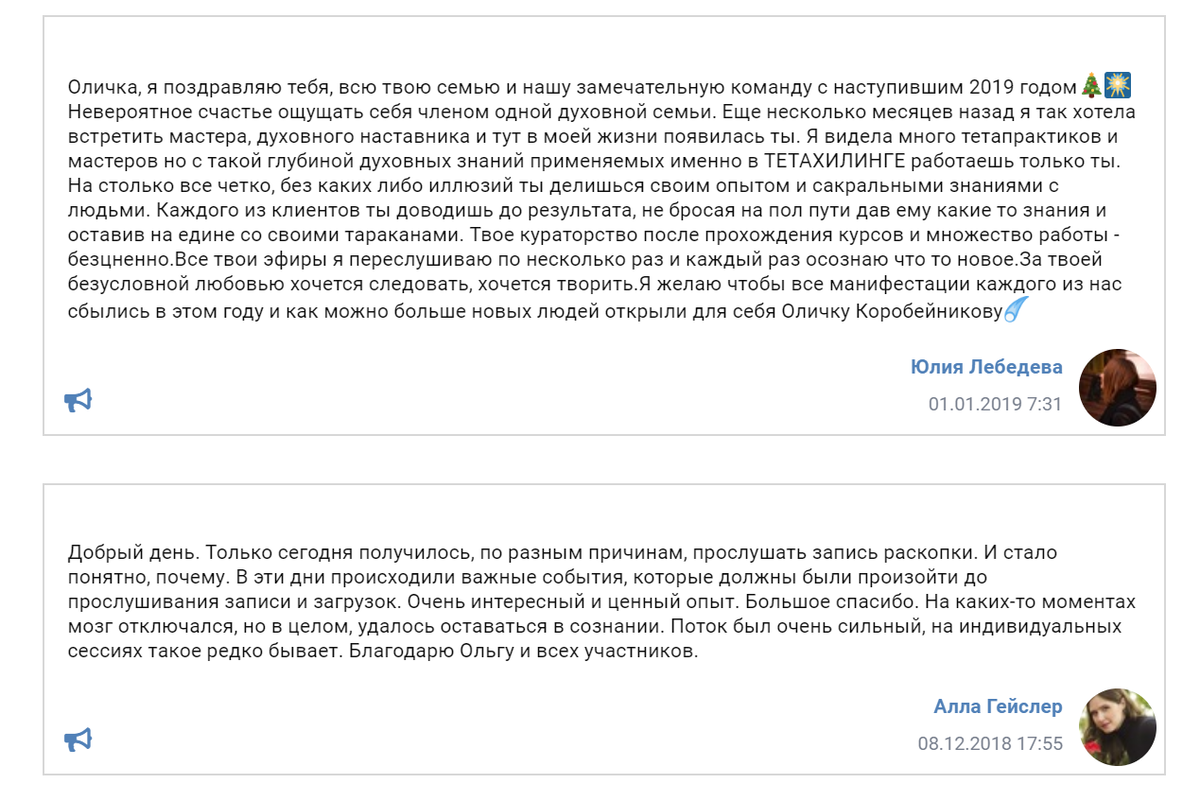Select Алла Гейслер's round avatar photo
Viewport: 1200px width, 801px height.
[1118, 727]
